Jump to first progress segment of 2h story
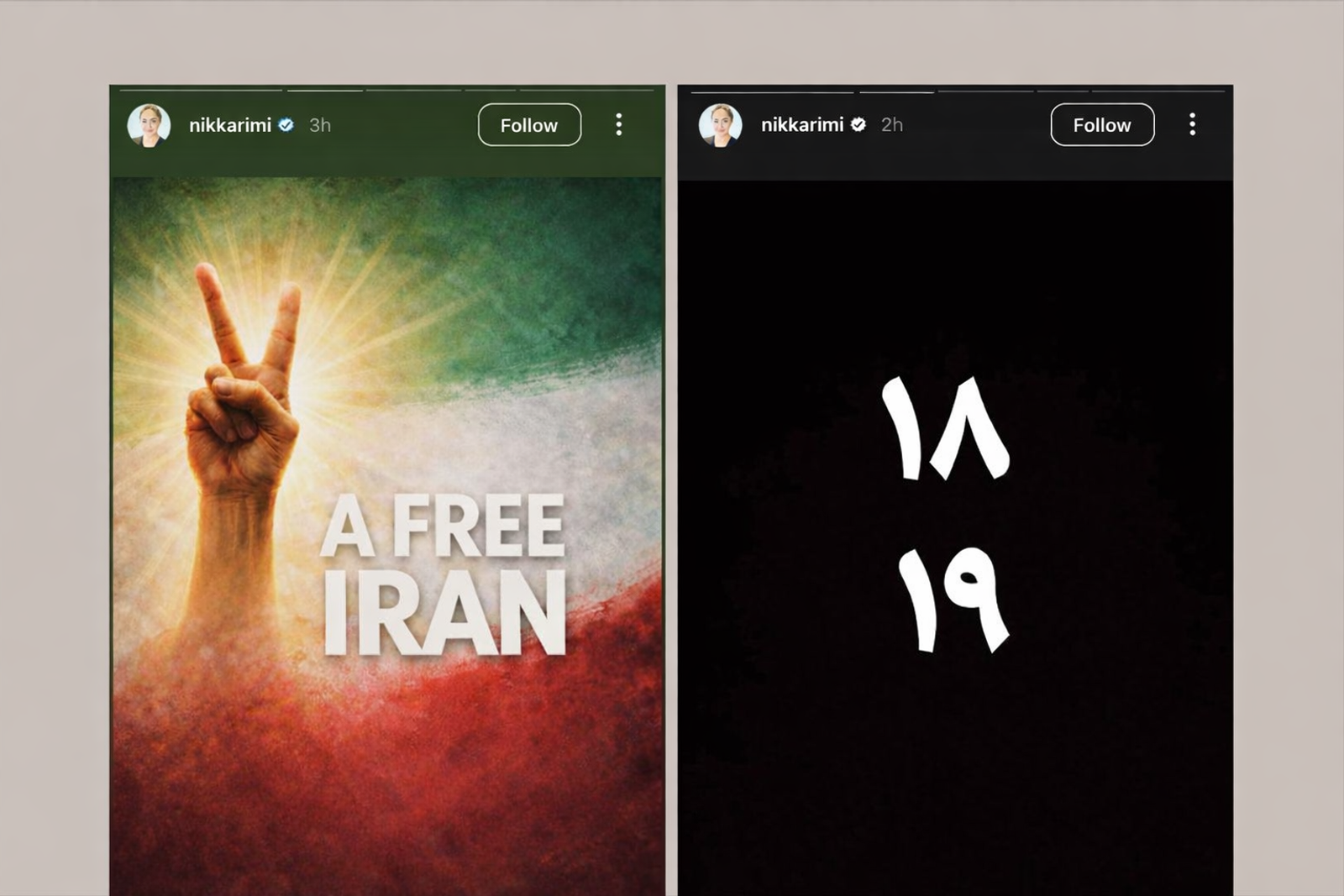1344x896 pixels. (x=772, y=91)
